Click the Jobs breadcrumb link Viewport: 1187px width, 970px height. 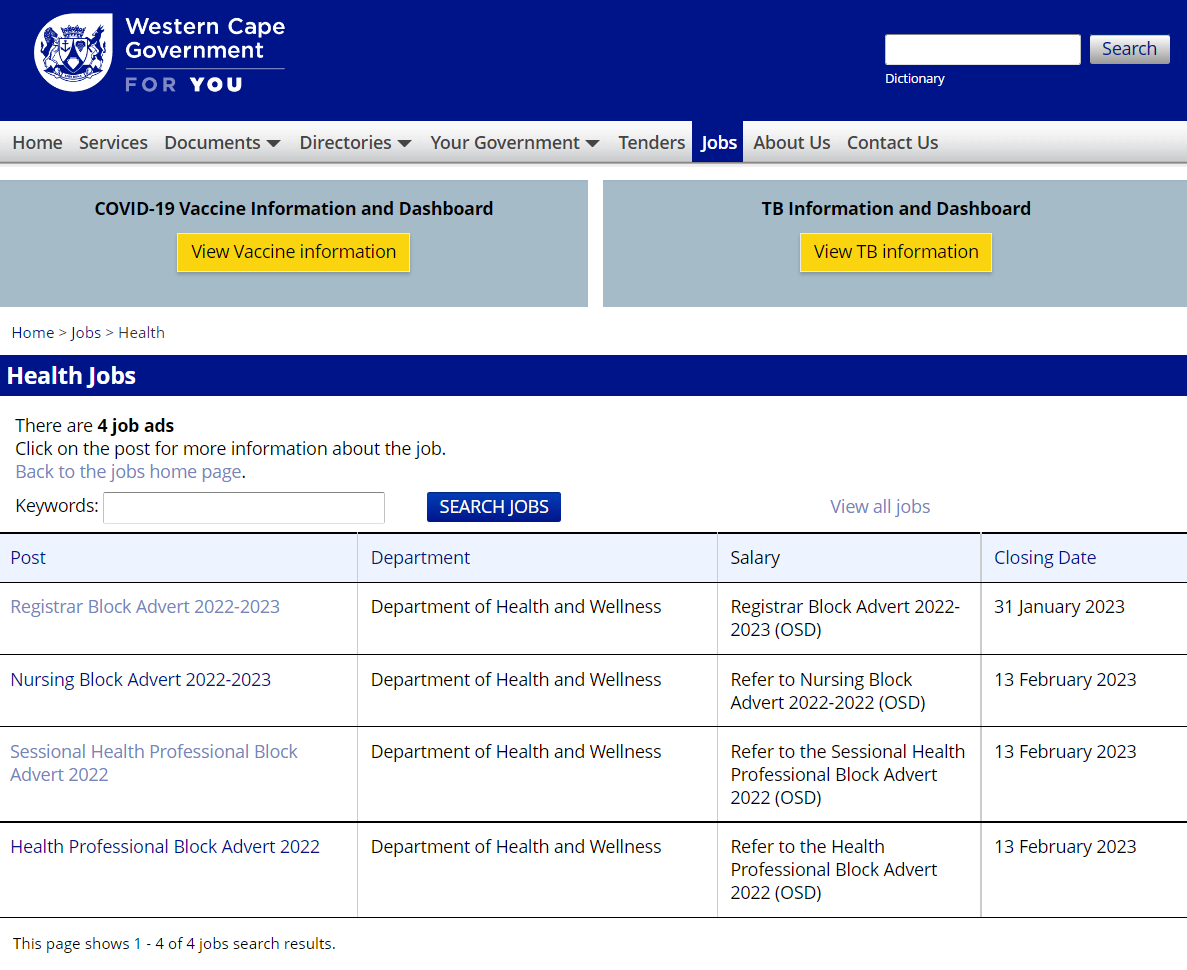point(86,333)
